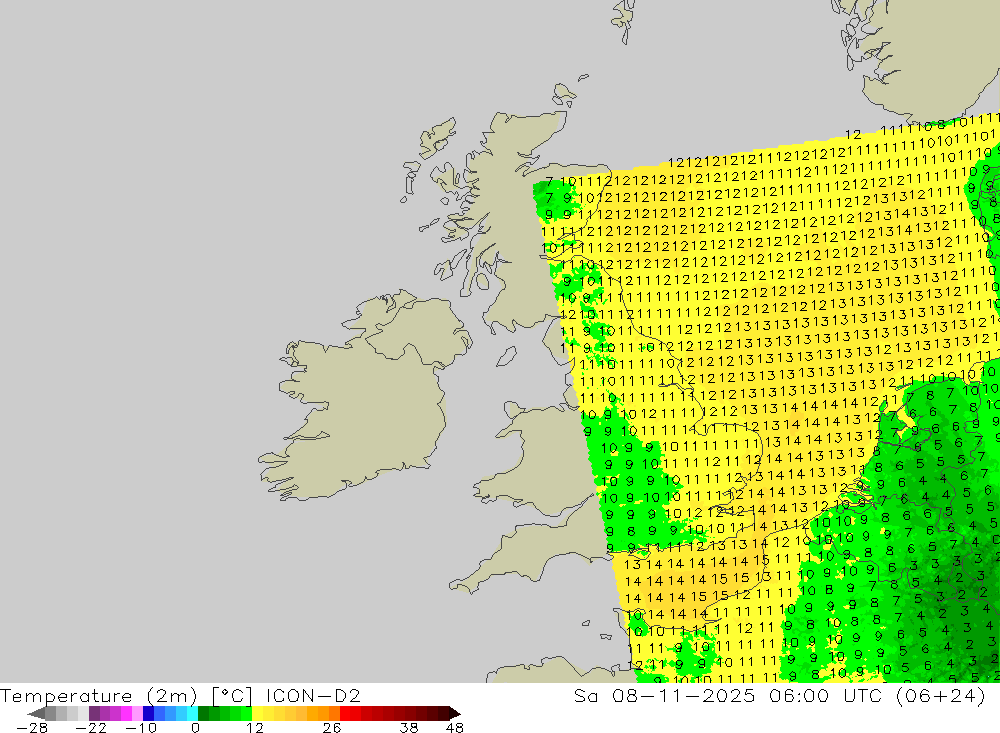Click the '-28' legend label

32,728
